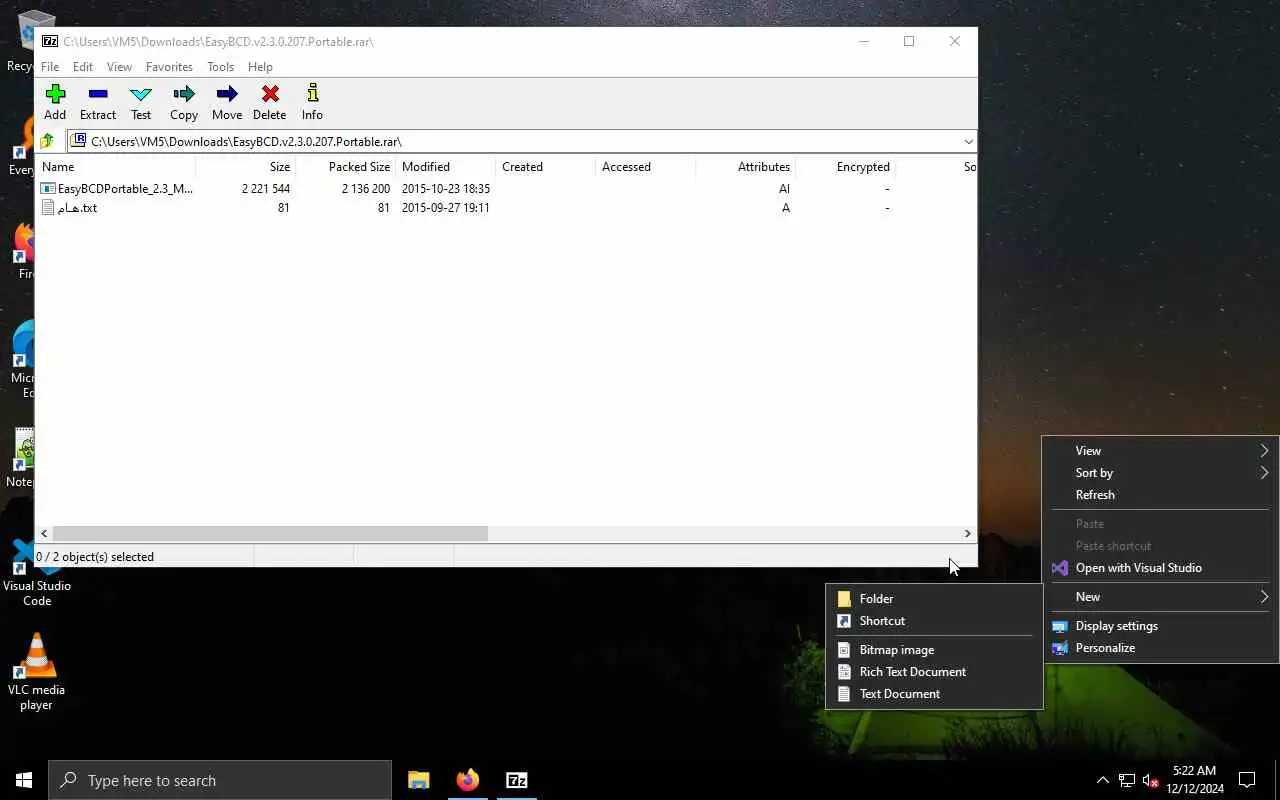Choose Open with Visual Studio

point(1160,567)
